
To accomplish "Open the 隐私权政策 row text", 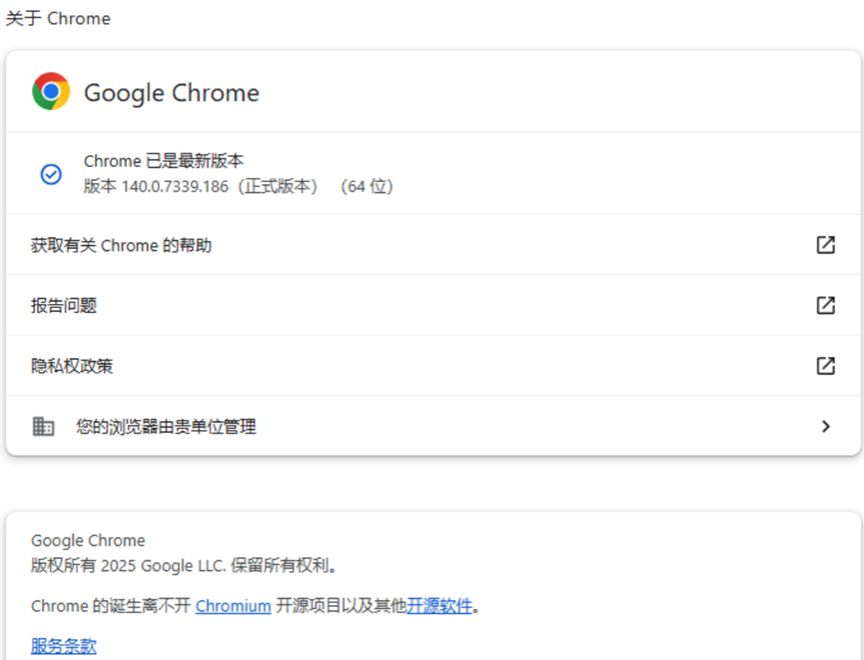I will (x=72, y=366).
